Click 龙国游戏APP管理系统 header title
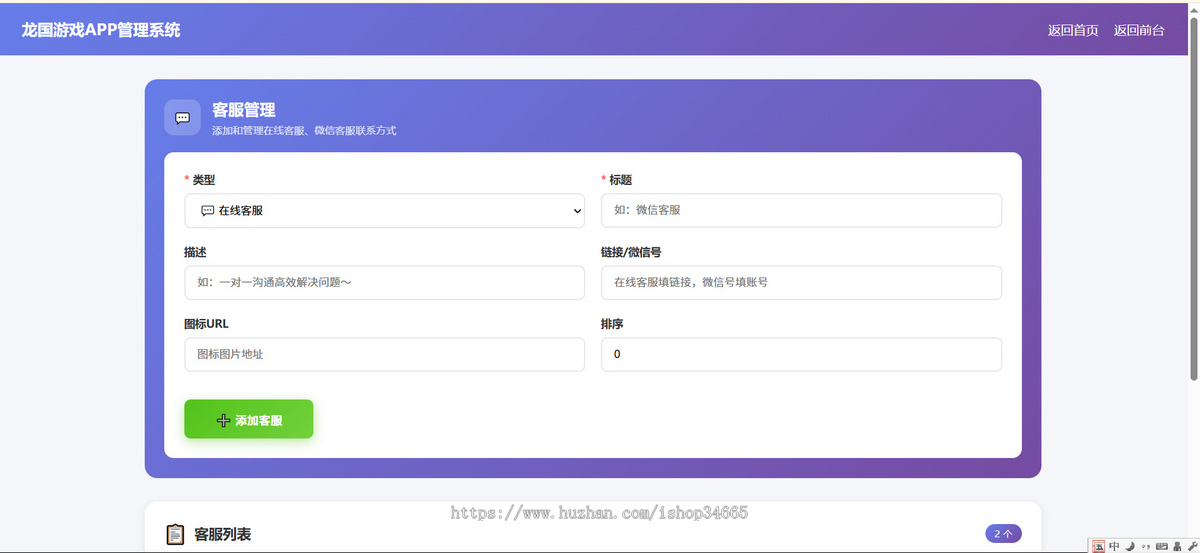 pyautogui.click(x=101, y=30)
